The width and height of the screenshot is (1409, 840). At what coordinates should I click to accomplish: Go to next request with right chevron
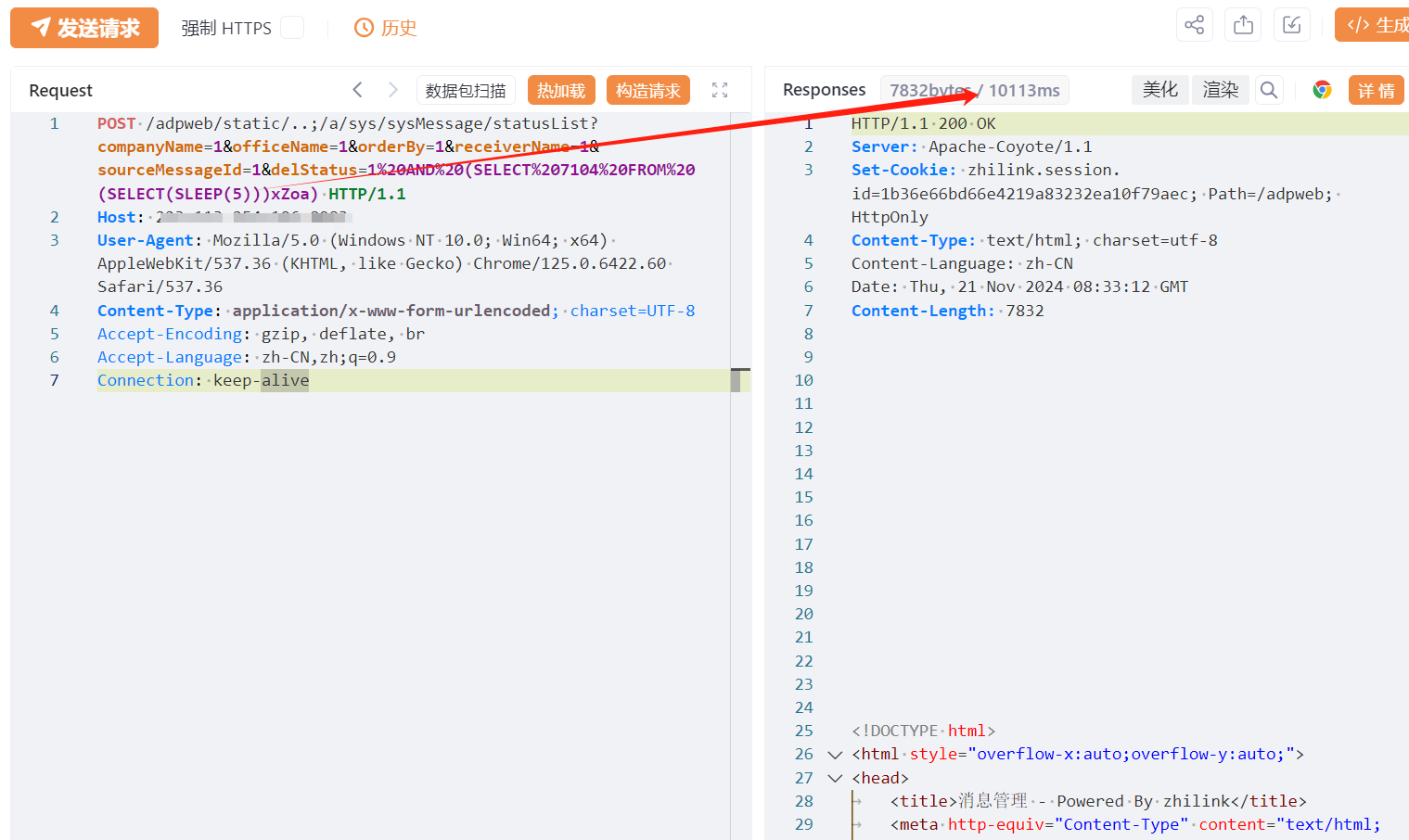point(393,90)
